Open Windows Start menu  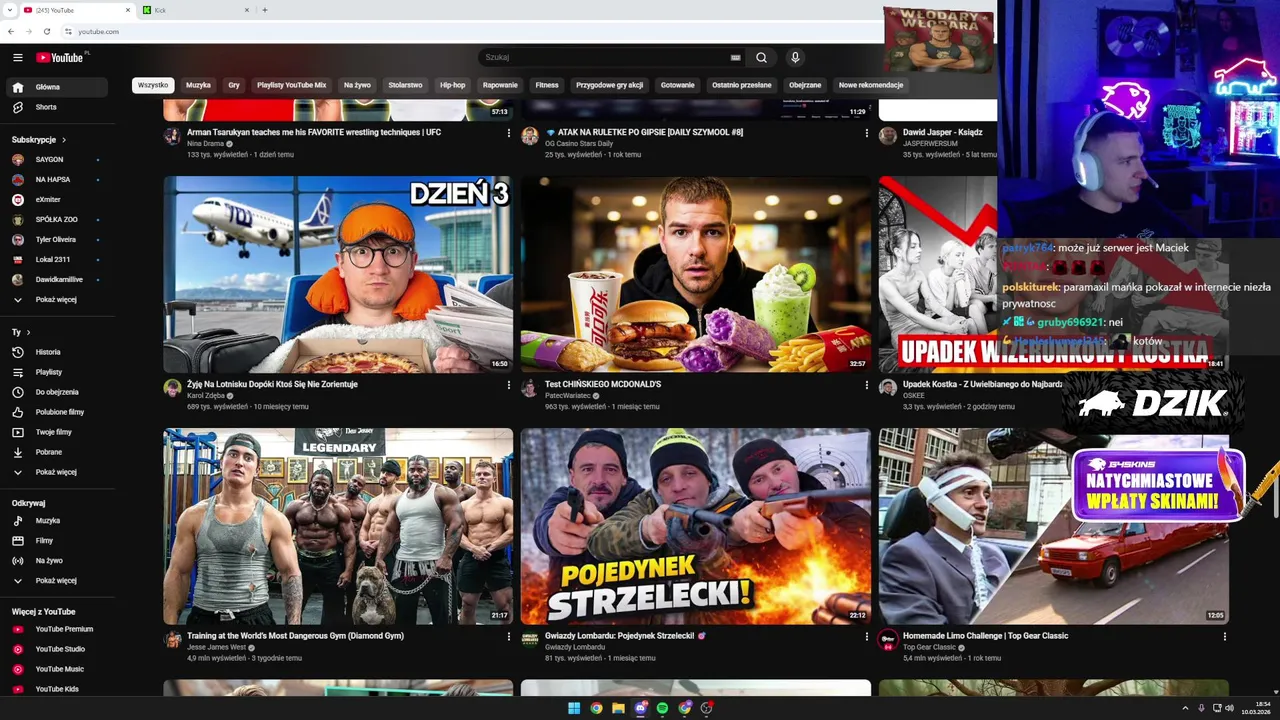tap(574, 708)
